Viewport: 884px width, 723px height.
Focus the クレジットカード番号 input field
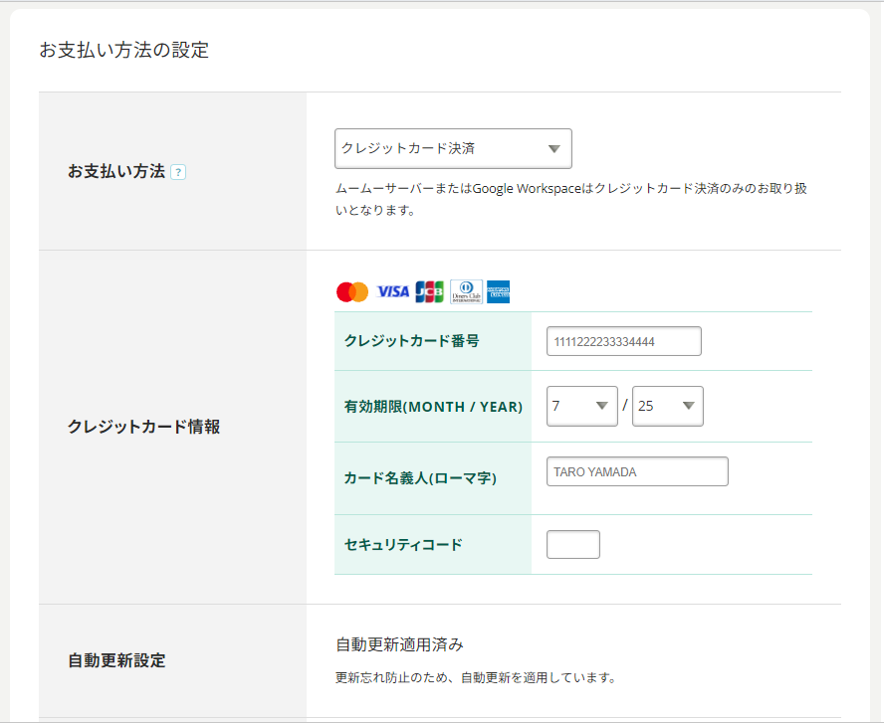point(624,341)
